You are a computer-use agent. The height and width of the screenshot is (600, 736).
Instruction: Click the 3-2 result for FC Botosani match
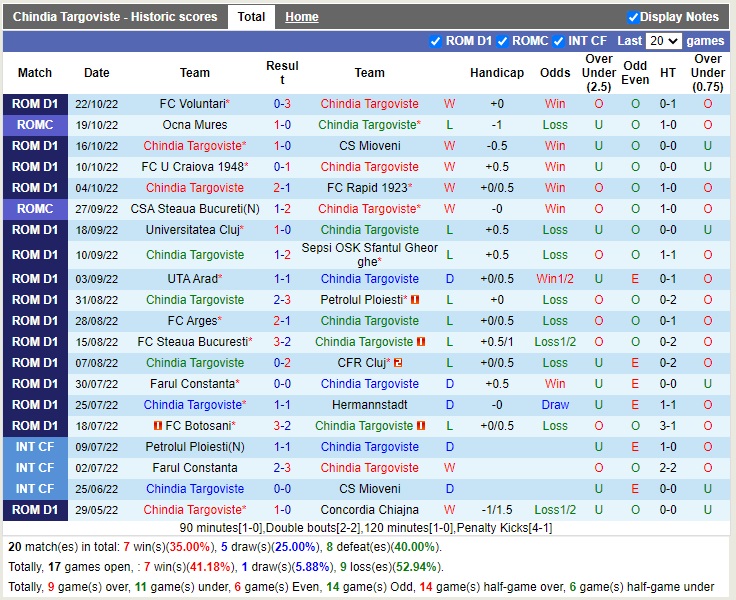(x=282, y=426)
